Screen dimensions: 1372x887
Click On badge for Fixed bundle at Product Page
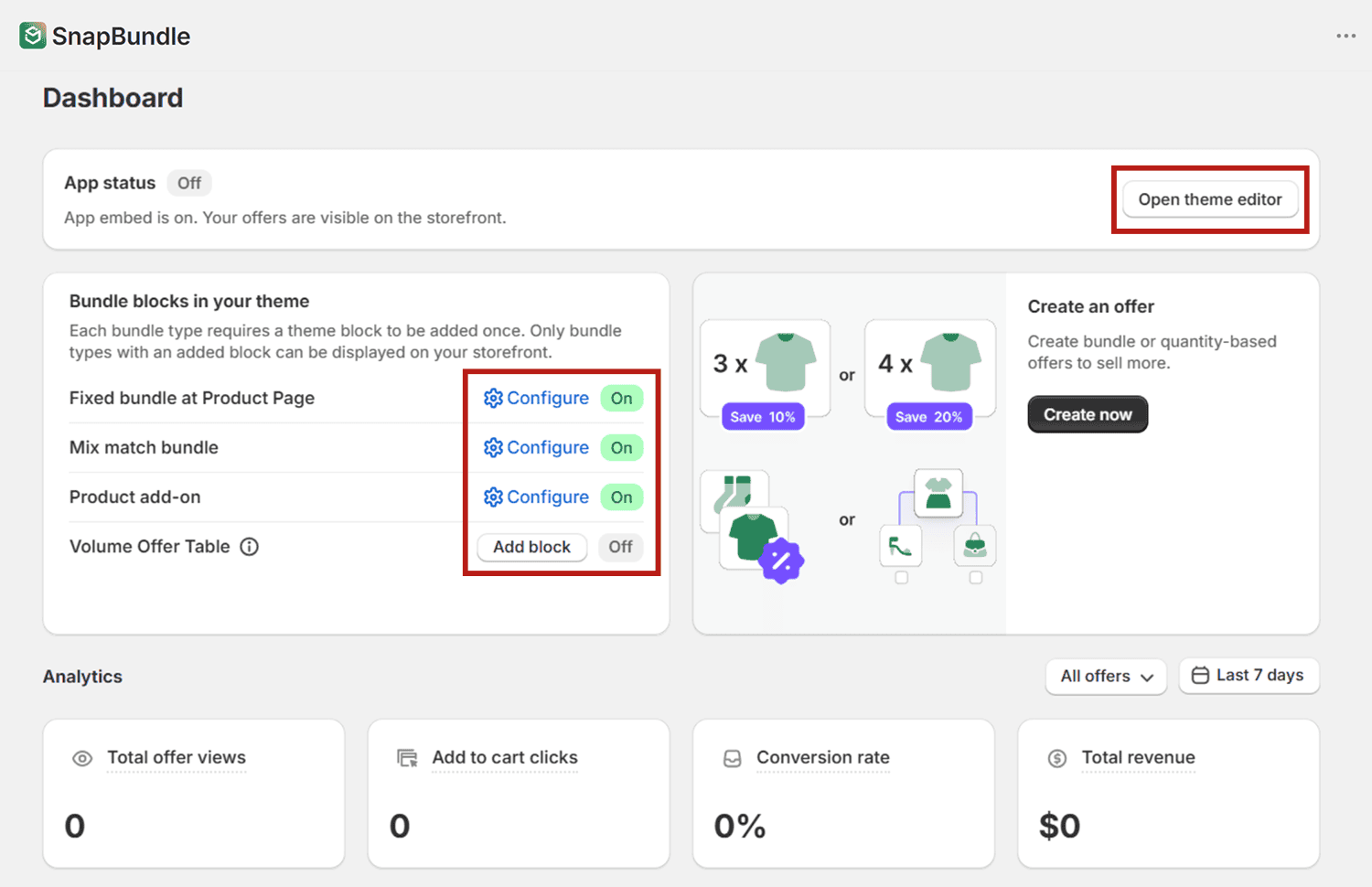(622, 398)
